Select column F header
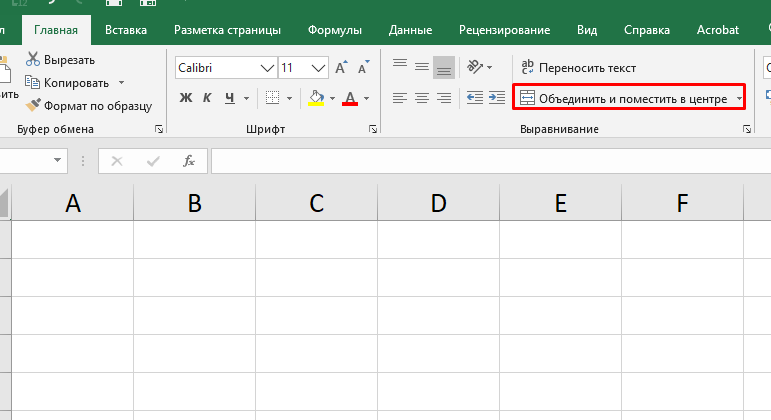 [x=682, y=203]
